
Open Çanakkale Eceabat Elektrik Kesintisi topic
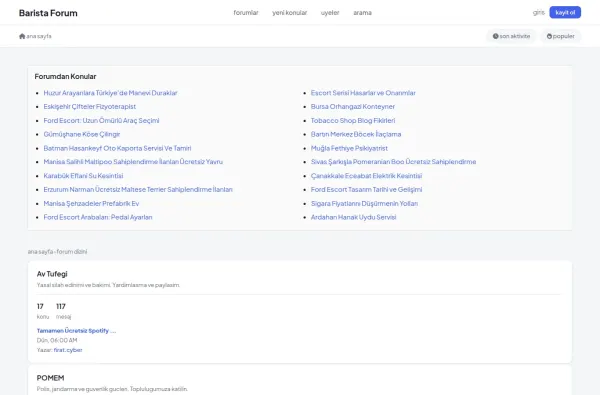click(x=366, y=176)
